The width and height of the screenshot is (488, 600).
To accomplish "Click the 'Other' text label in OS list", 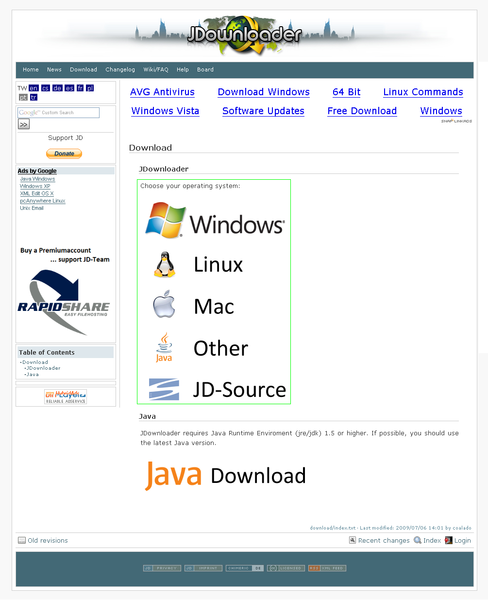I will click(x=221, y=348).
